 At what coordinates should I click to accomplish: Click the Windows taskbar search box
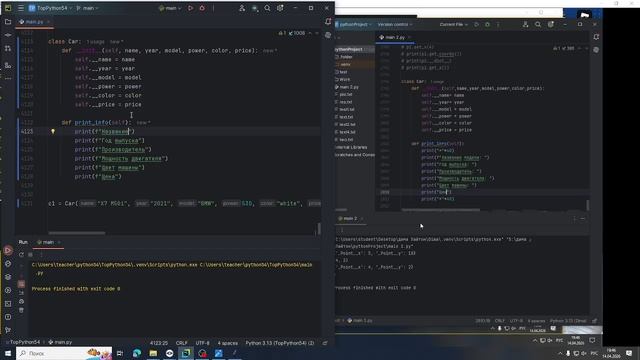[x=64, y=353]
